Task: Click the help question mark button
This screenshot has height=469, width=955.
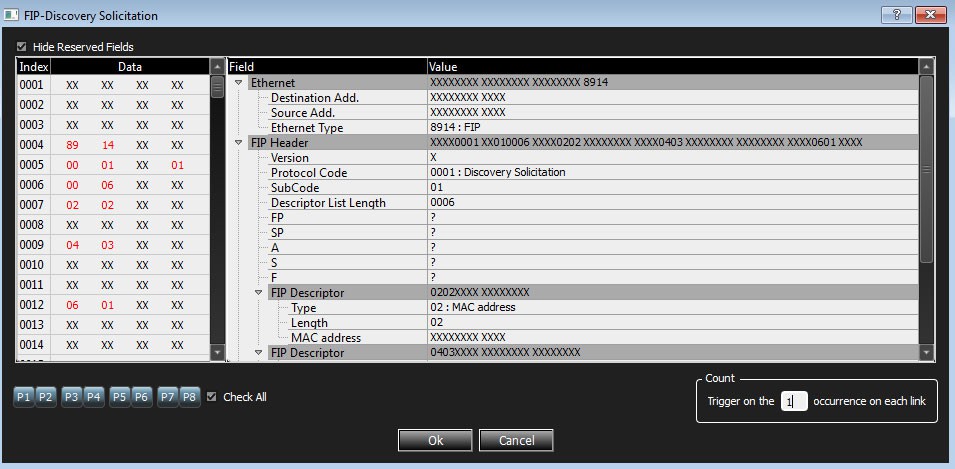Action: 897,15
